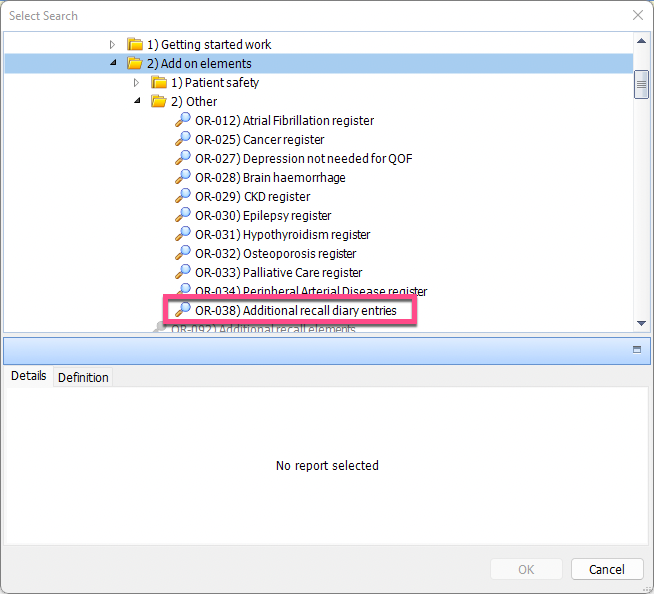Click the scrollbar up arrow

641,41
